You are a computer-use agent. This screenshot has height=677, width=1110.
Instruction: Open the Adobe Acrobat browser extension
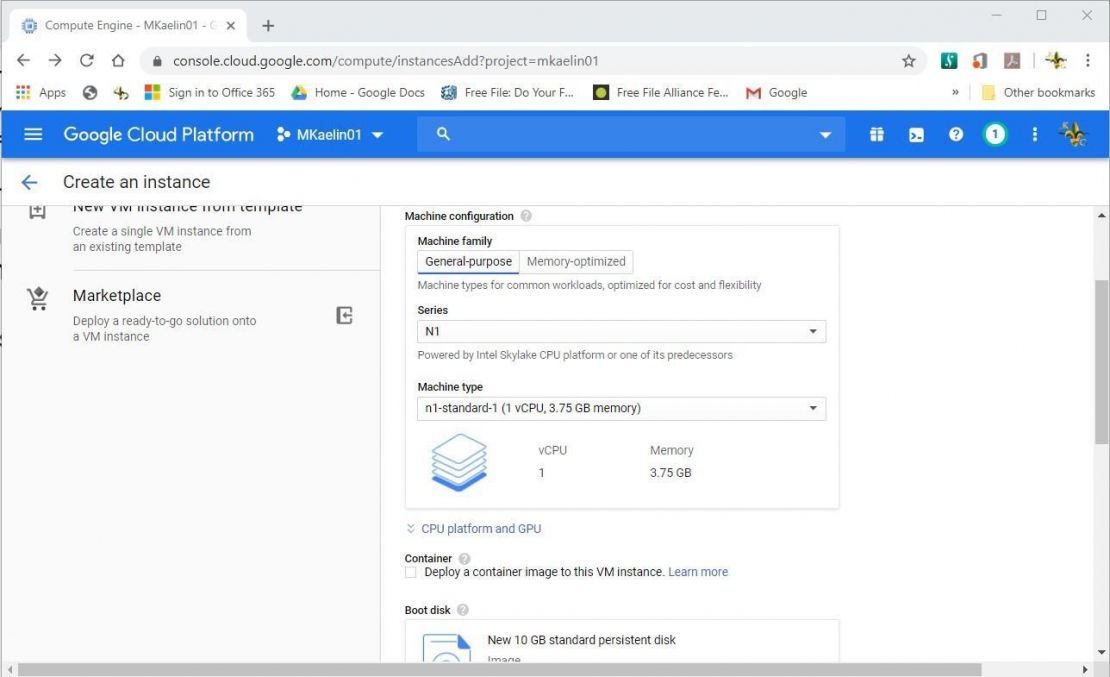[x=1012, y=60]
